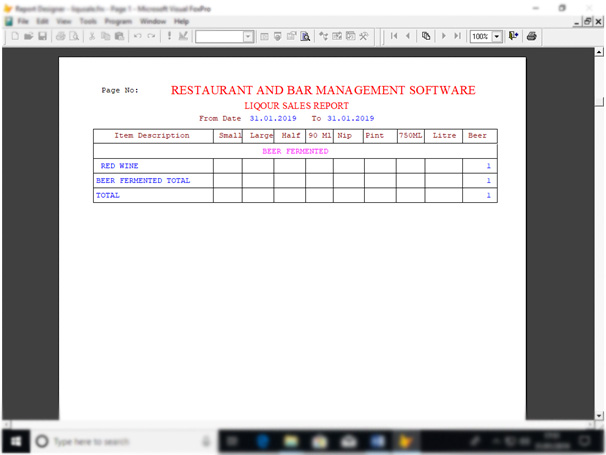Click the Task Pane toolbar icon
Screen dimensions: 606x455
351,36
